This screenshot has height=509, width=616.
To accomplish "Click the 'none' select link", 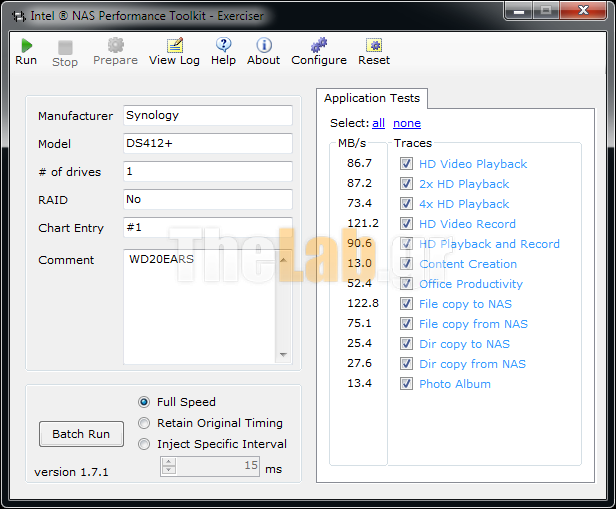I will pos(407,123).
